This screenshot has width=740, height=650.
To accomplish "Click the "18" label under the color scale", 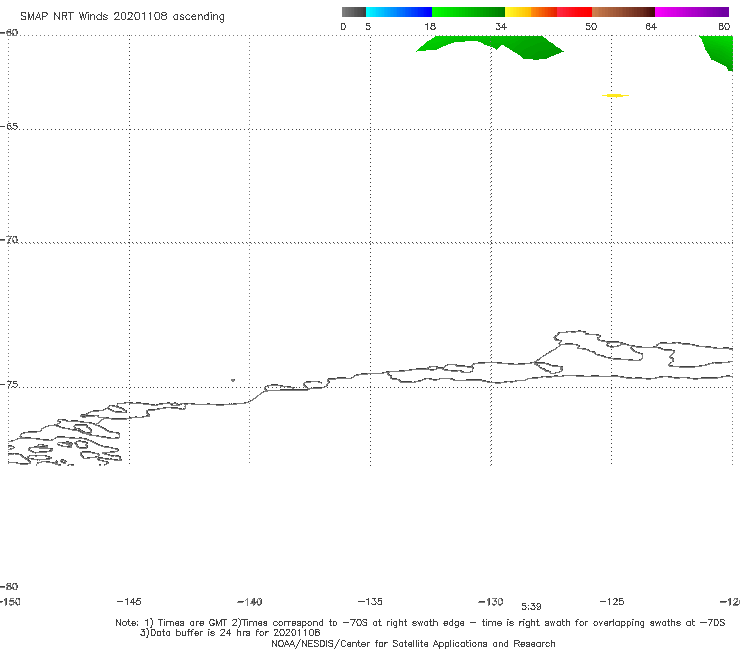I will [x=430, y=27].
